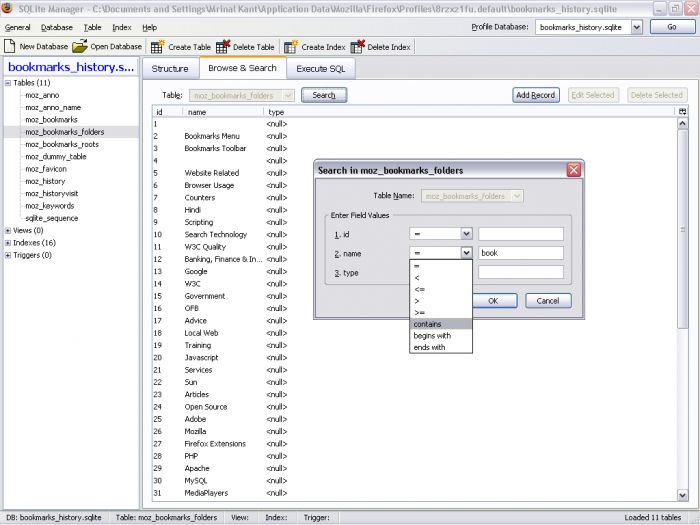
Task: Open the General menu
Action: pos(17,27)
